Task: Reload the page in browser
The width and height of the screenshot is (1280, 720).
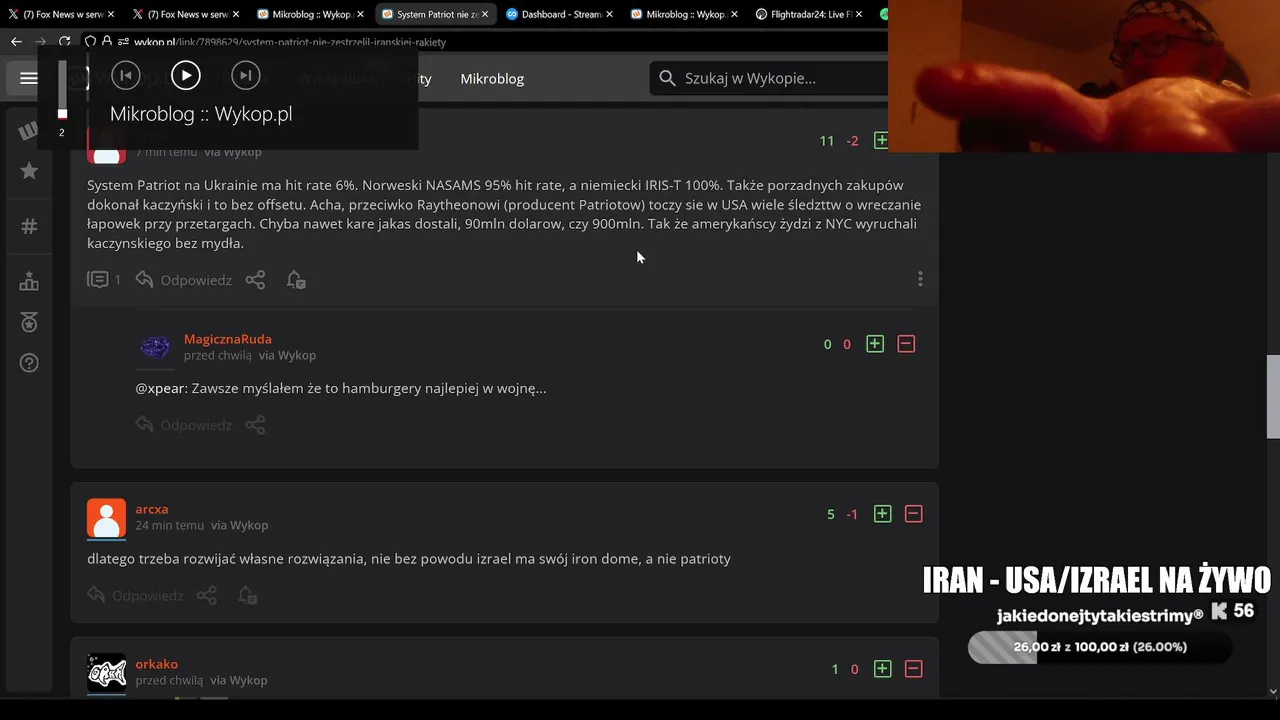Action: point(65,42)
